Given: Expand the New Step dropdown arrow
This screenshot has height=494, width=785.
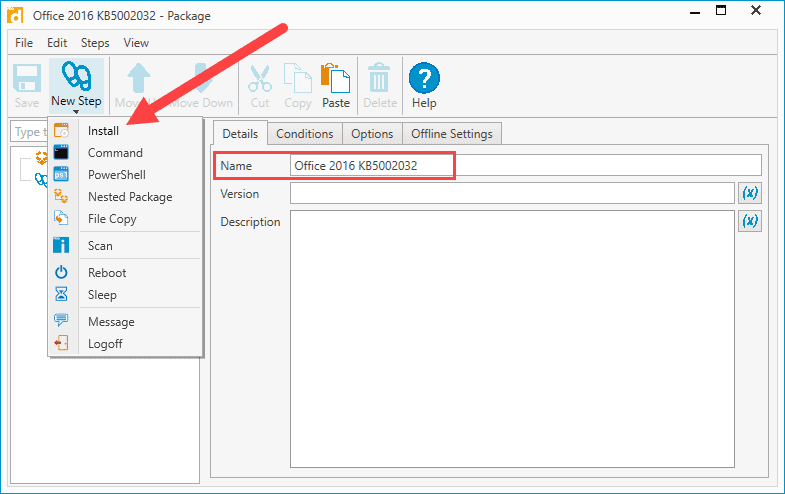Looking at the screenshot, I should click(x=76, y=112).
